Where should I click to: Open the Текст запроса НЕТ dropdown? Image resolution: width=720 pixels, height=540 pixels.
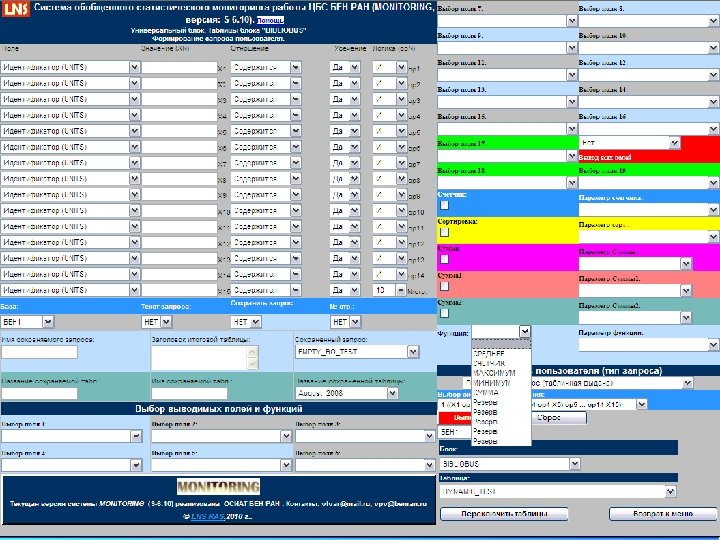click(x=157, y=322)
